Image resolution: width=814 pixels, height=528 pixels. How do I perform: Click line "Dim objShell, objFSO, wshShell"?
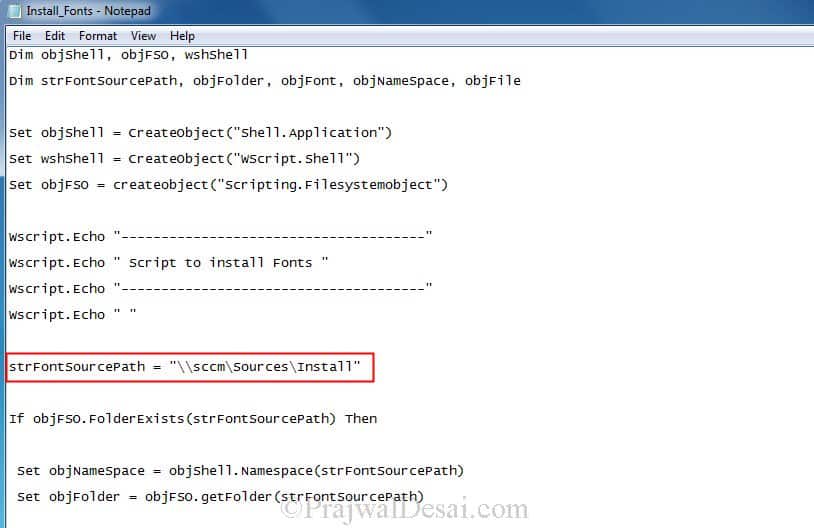coord(128,55)
